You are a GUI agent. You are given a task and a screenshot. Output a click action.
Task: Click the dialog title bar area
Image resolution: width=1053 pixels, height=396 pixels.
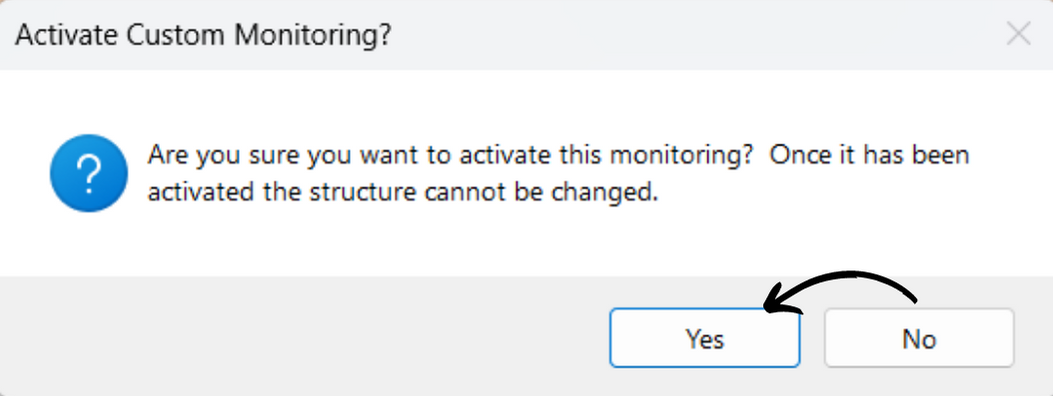[x=526, y=34]
